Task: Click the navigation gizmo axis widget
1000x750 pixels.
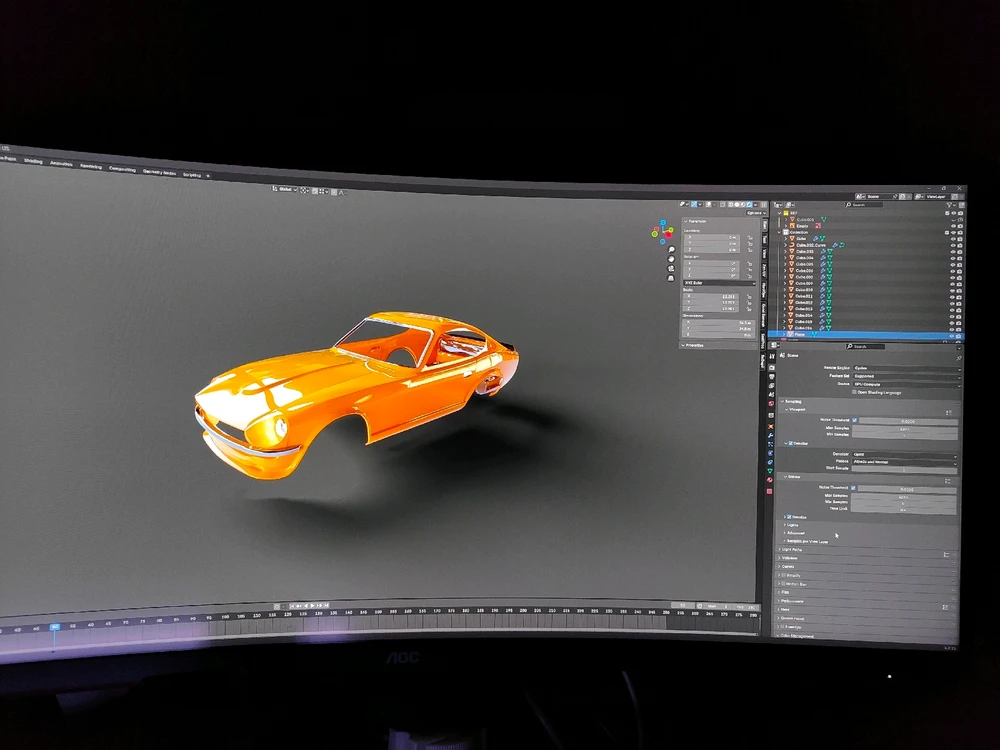Action: click(663, 231)
